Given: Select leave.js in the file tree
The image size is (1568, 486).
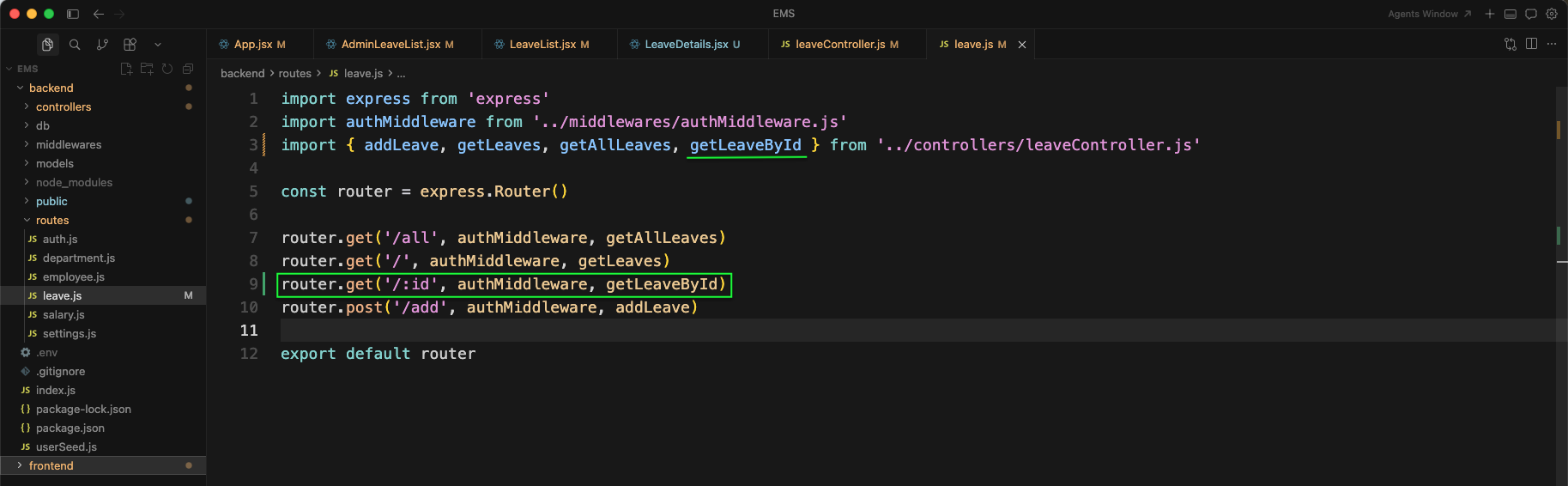Looking at the screenshot, I should coord(103,295).
